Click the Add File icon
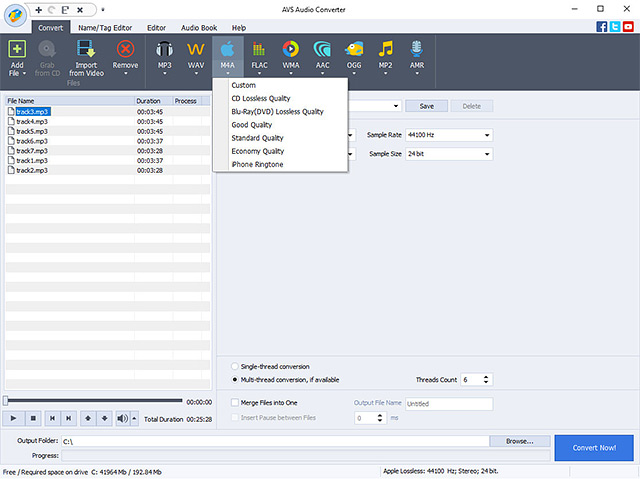The image size is (640, 479). [x=17, y=55]
